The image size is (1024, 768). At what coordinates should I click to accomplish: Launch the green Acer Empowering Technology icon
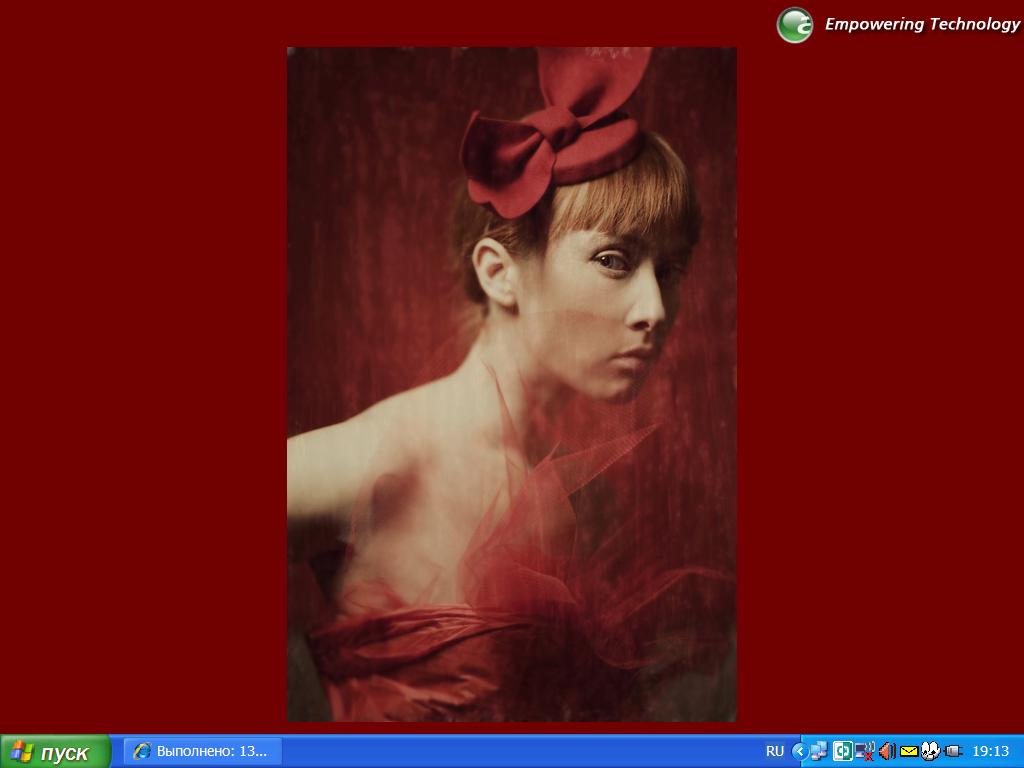(x=795, y=25)
